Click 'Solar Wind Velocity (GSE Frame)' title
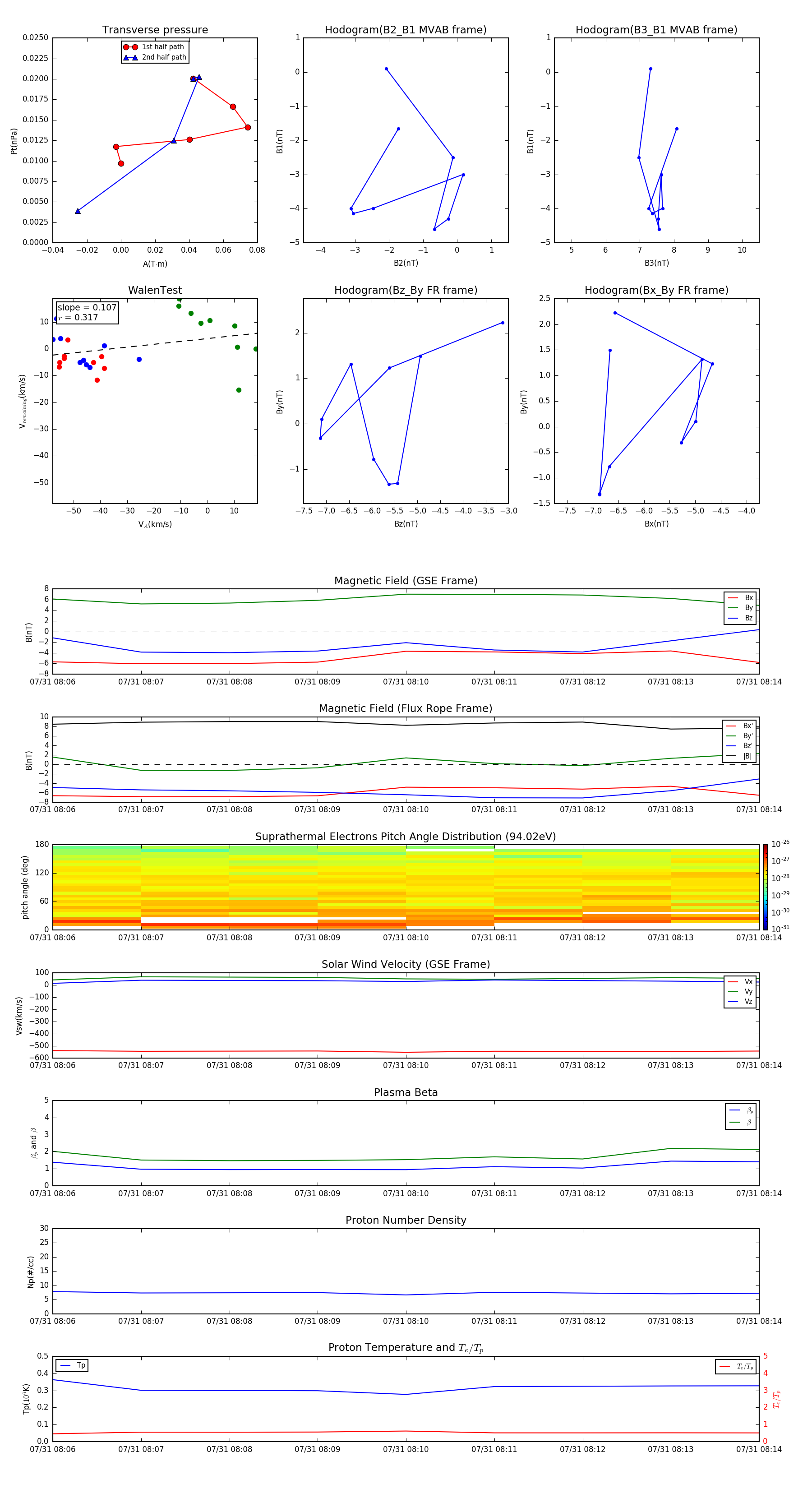 [406, 965]
